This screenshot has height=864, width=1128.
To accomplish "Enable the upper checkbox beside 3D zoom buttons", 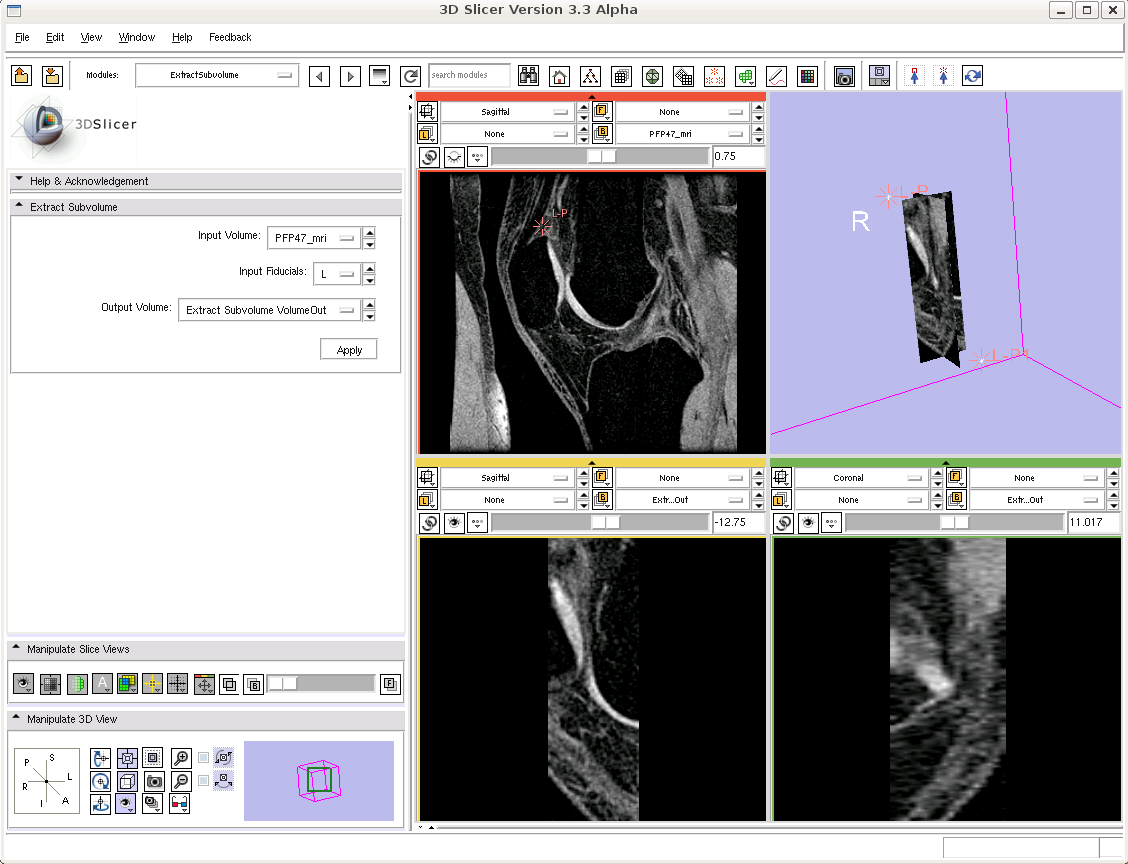I will (x=204, y=757).
